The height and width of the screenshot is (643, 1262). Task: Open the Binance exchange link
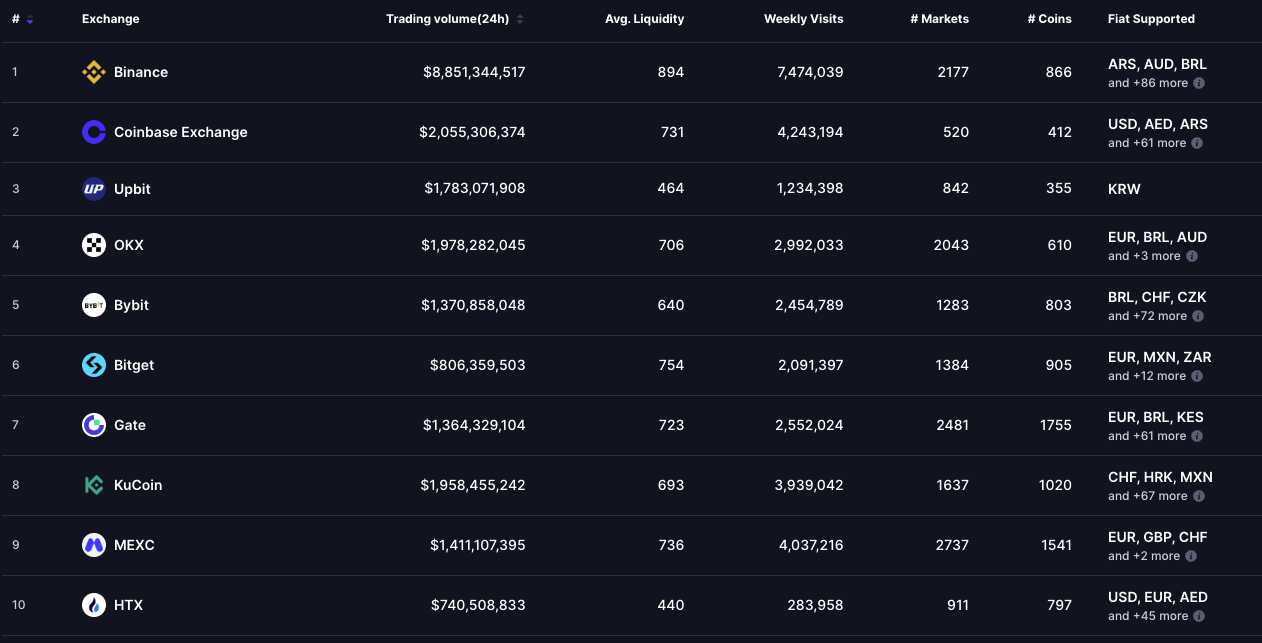[141, 72]
